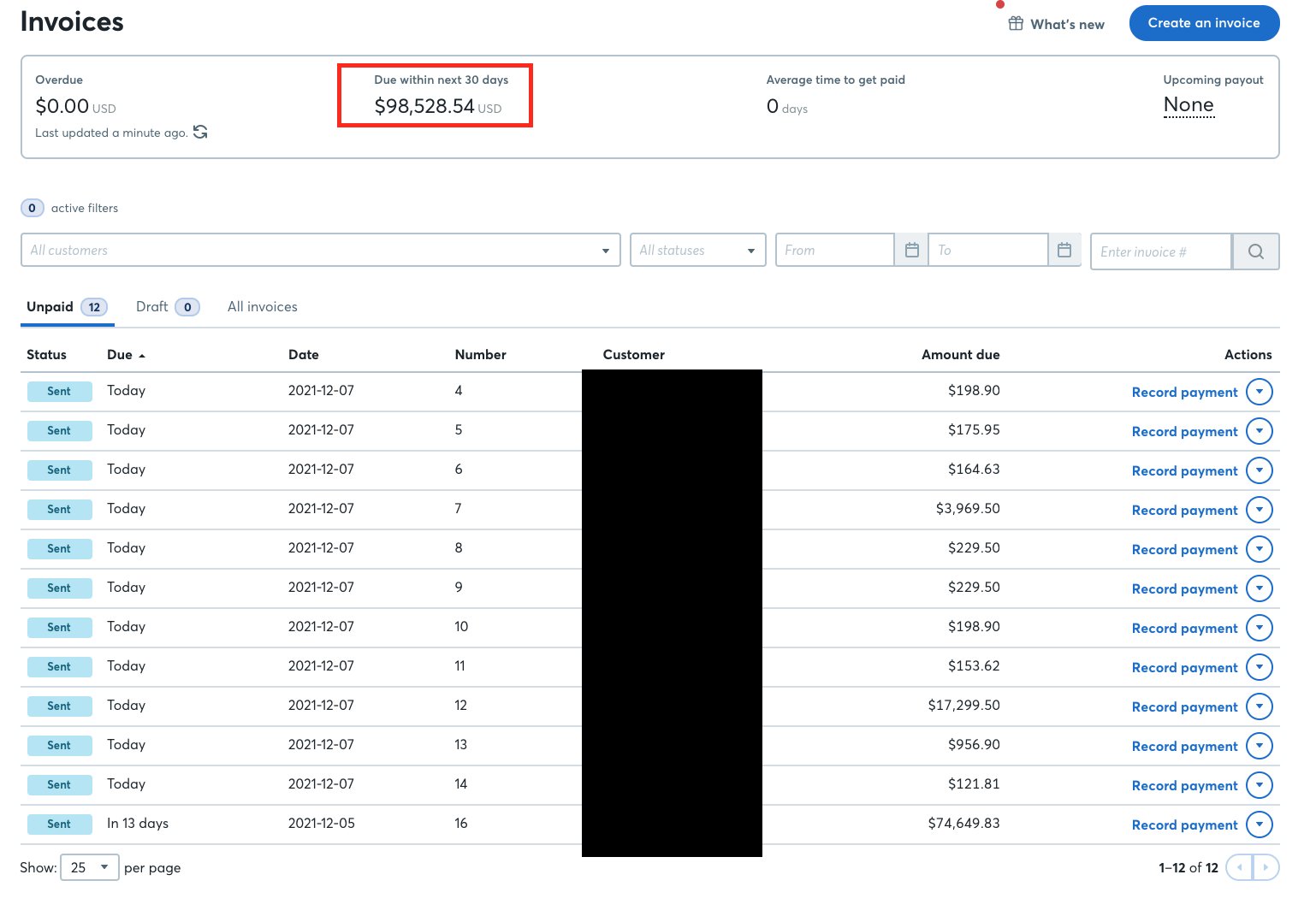The height and width of the screenshot is (922, 1316).
Task: Click the In 13 days due text
Action: click(138, 824)
